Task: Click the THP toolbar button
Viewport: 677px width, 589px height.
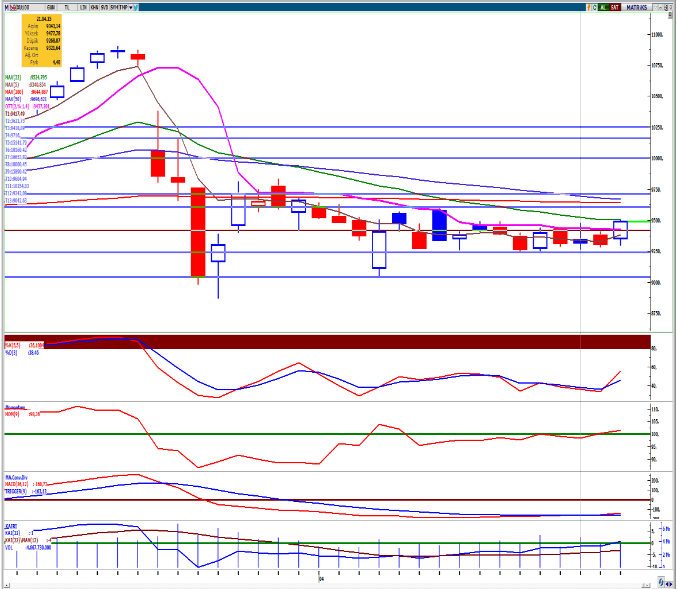Action: [x=123, y=7]
